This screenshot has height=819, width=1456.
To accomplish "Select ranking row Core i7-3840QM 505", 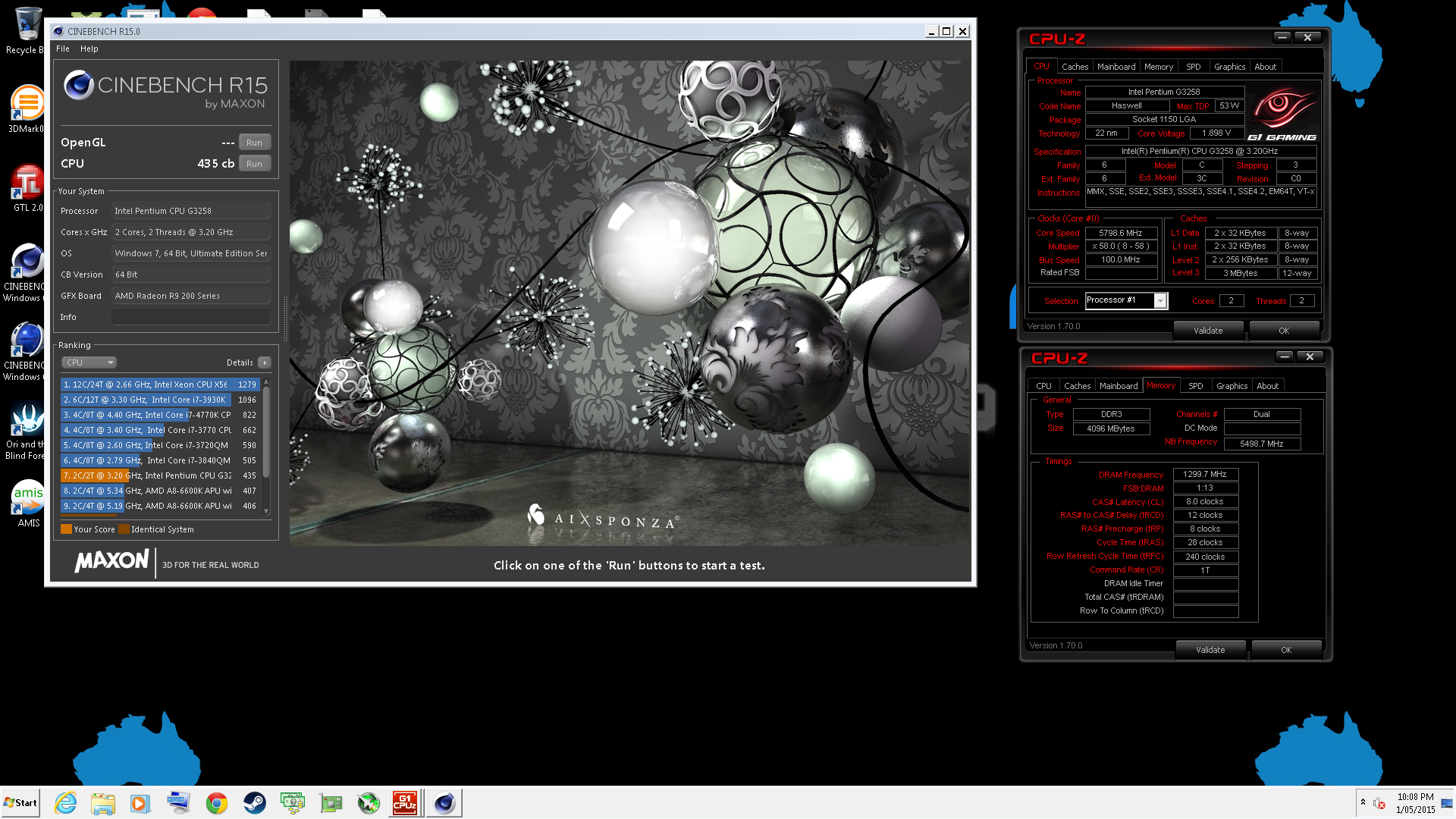I will click(161, 460).
